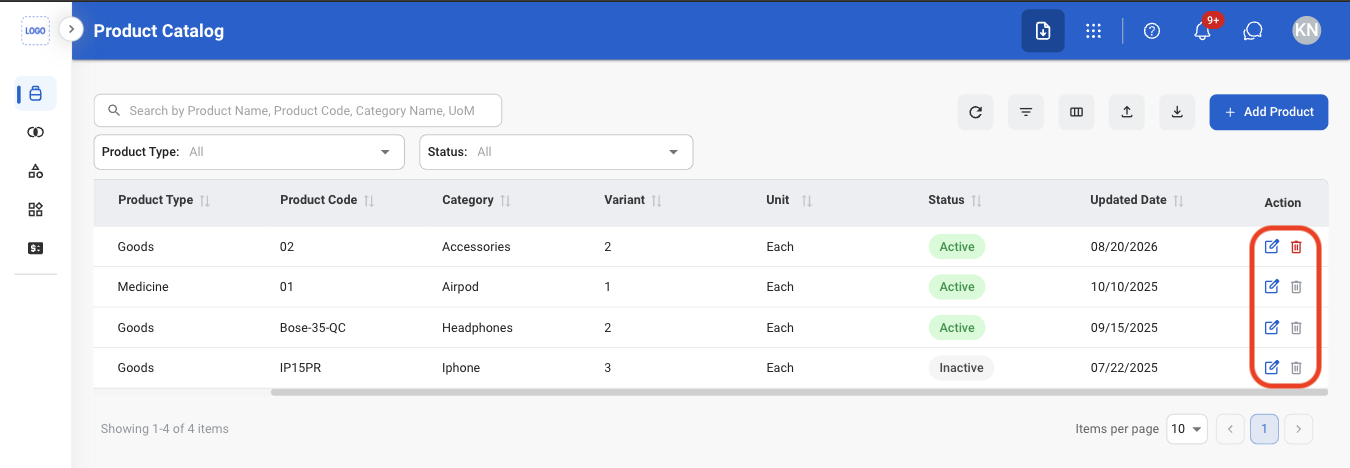Go to page 1 in pagination
This screenshot has height=468, width=1350.
click(1264, 429)
